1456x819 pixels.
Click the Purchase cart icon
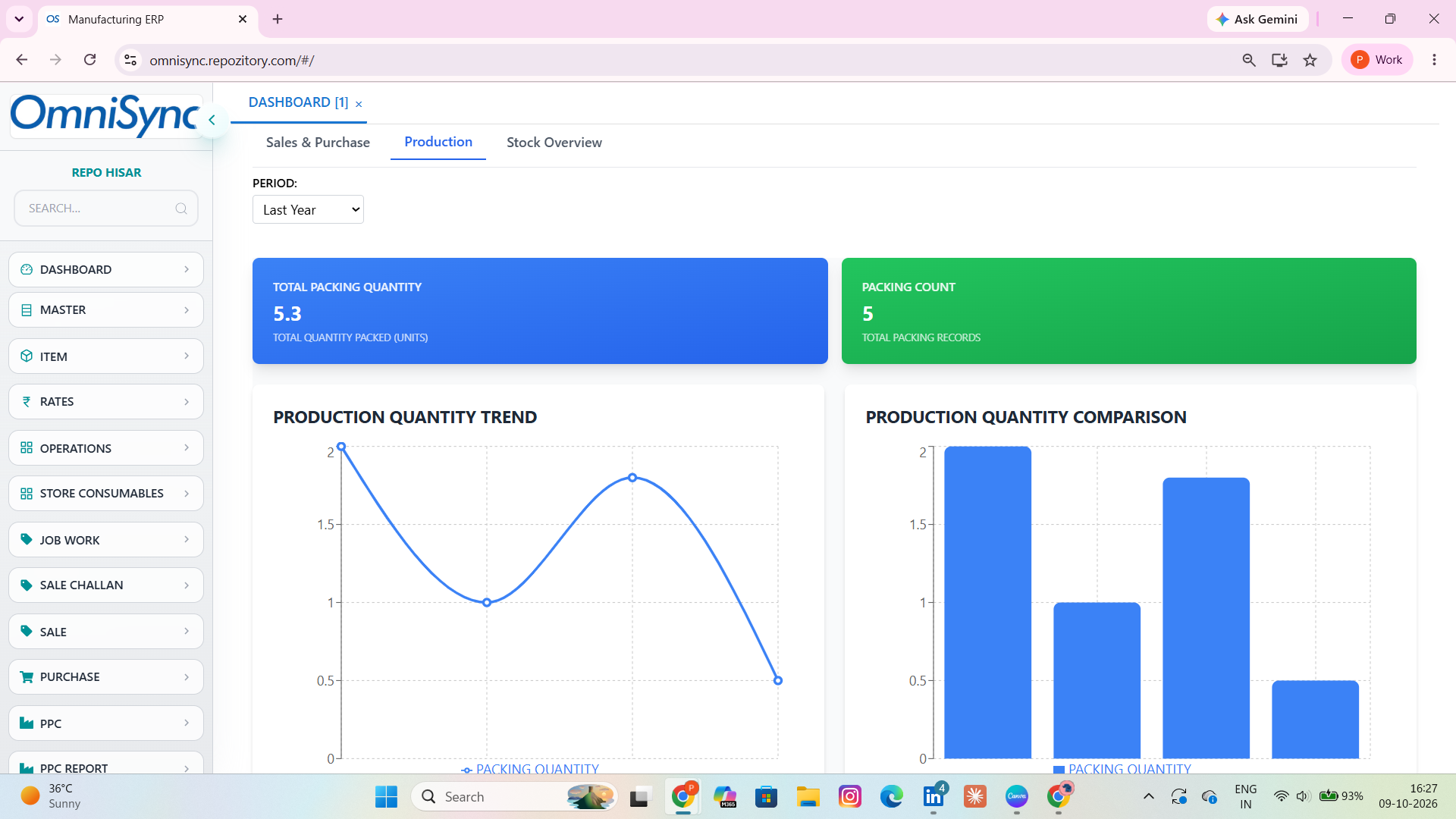(x=27, y=677)
